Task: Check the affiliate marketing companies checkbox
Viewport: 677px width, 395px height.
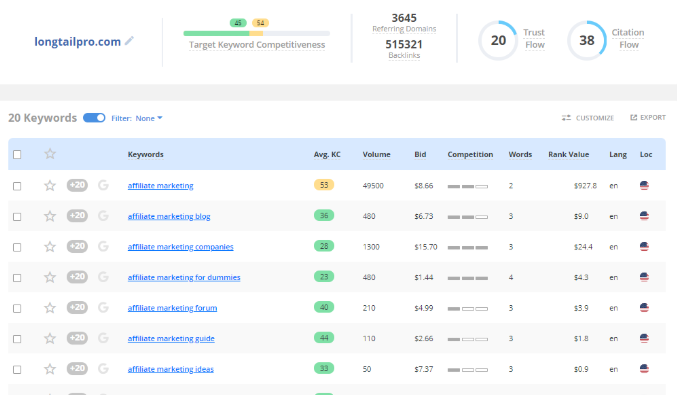Action: point(17,247)
